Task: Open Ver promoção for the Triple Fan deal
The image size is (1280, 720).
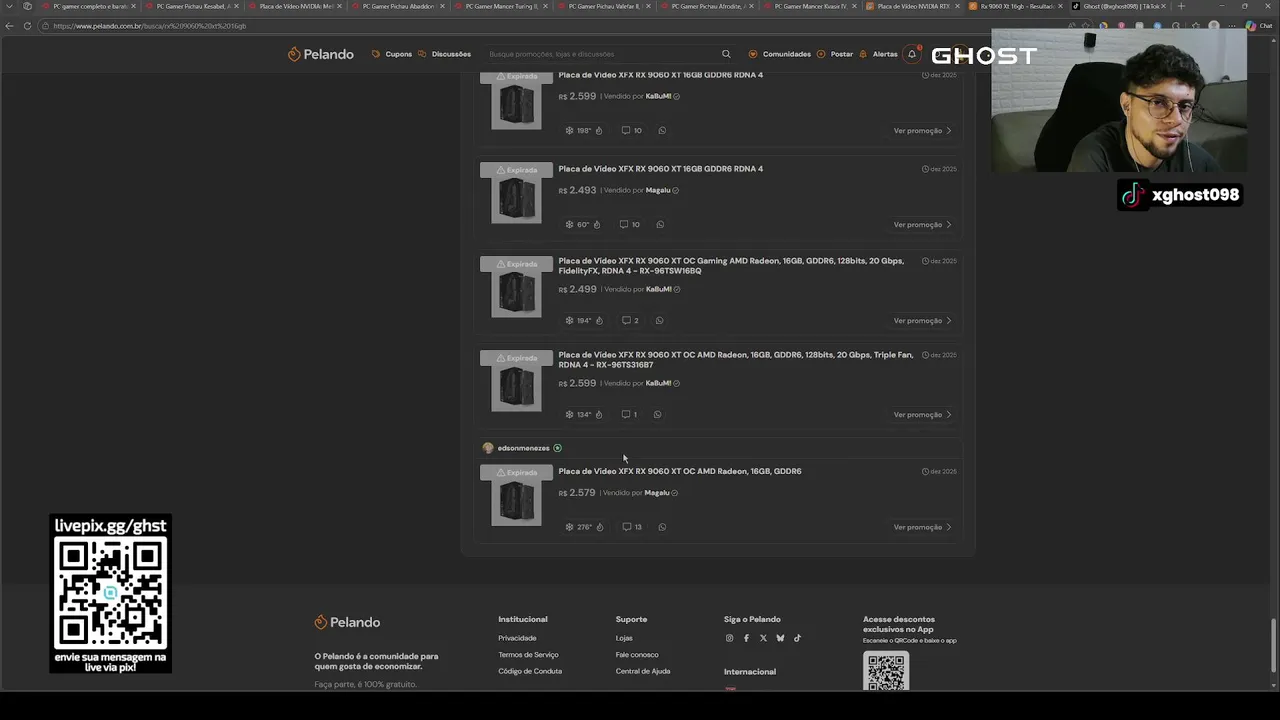Action: (922, 414)
